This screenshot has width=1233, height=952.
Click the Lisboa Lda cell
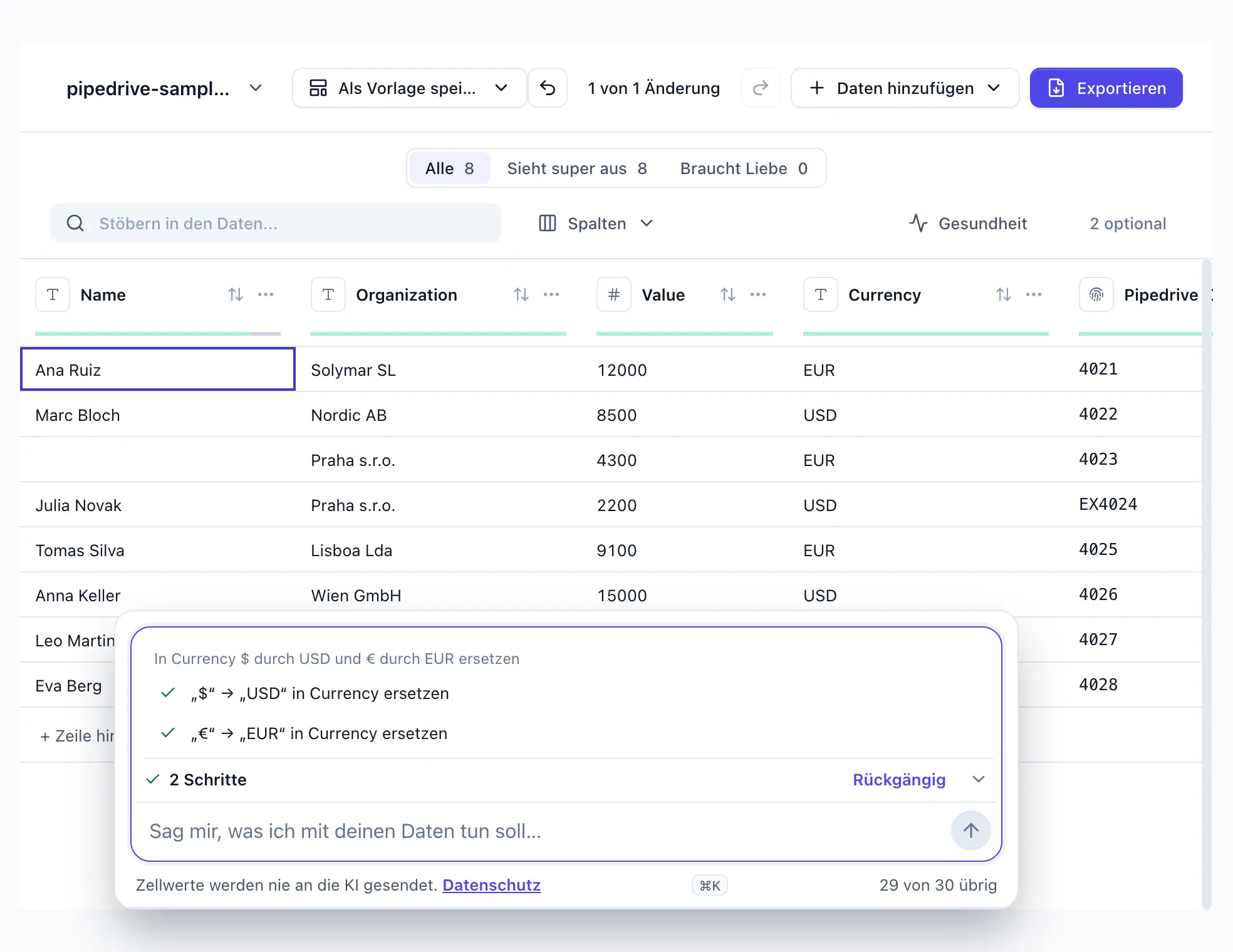(439, 550)
